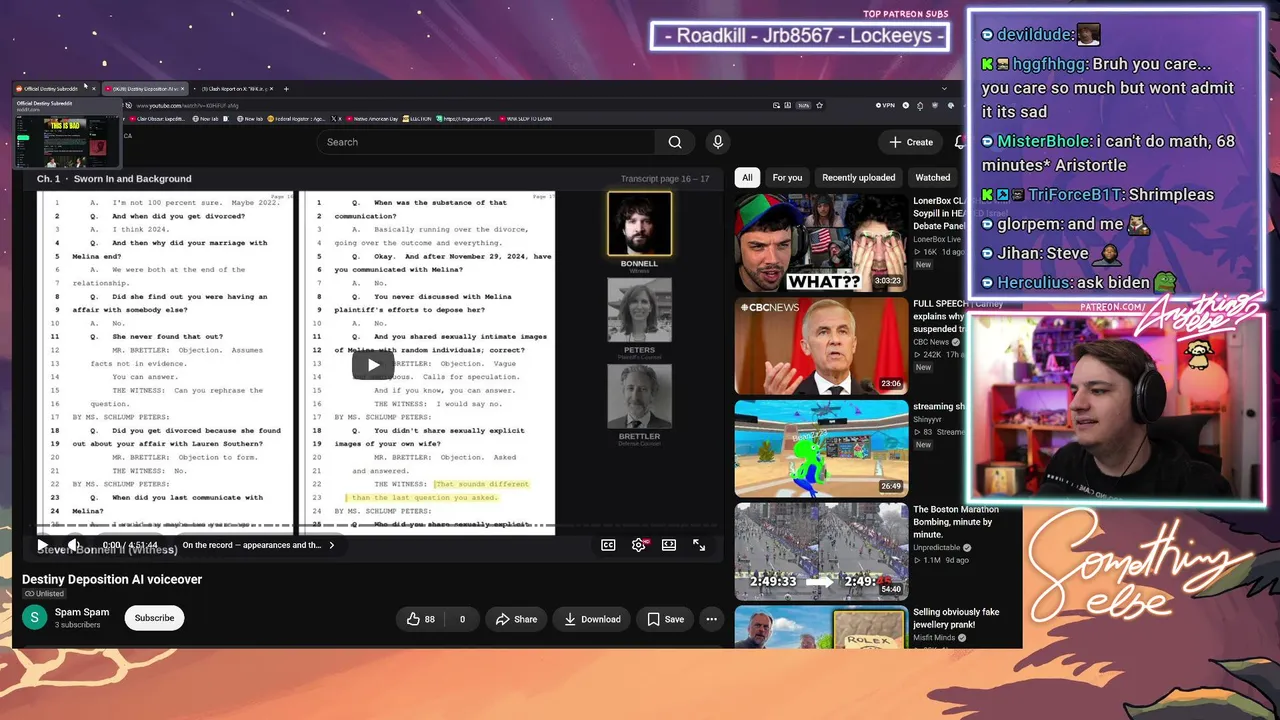Open the 'WAR SLOP TO LEARN' bookmark
Viewport: 1280px width, 720px height.
pos(525,119)
